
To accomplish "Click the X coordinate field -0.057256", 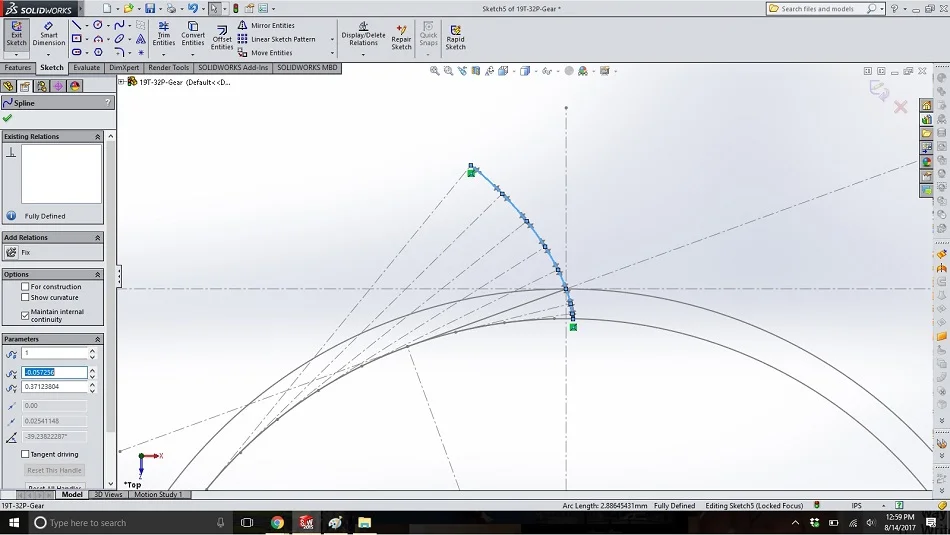I will 55,372.
